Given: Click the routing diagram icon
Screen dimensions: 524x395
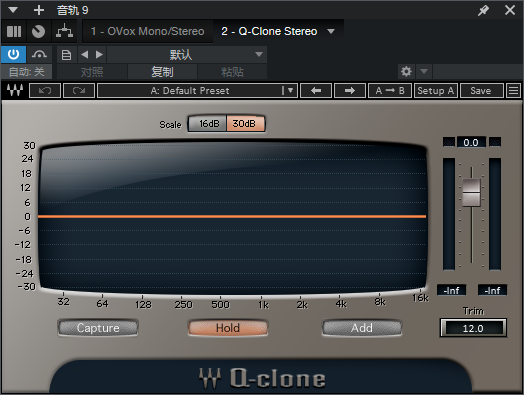Looking at the screenshot, I should [64, 31].
